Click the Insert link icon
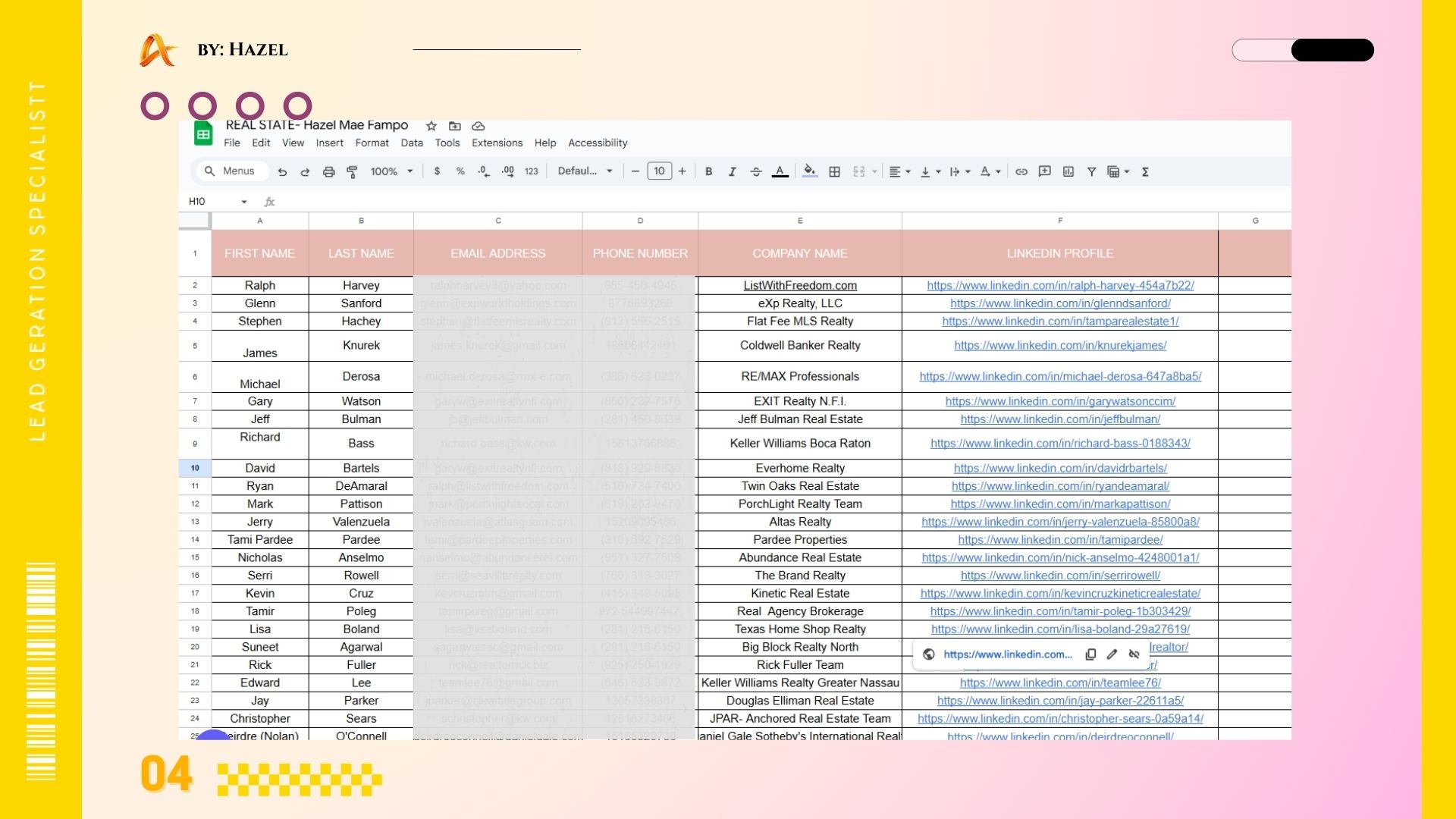 pos(1021,171)
